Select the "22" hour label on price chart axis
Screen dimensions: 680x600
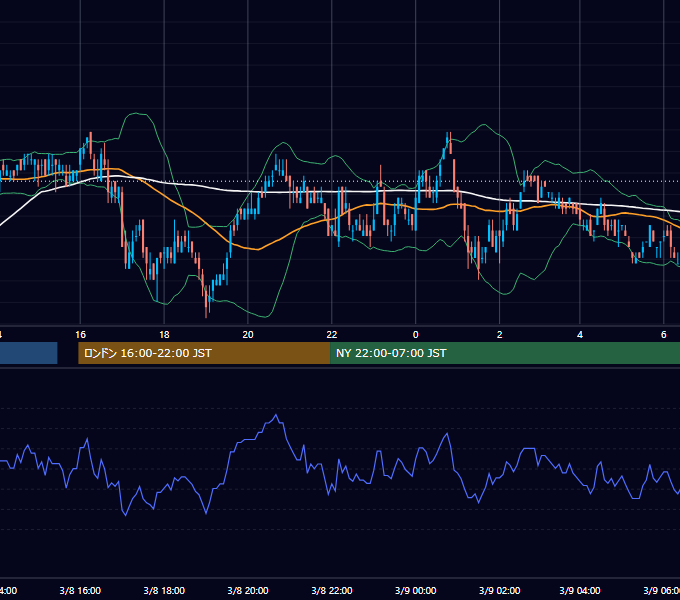tap(331, 335)
